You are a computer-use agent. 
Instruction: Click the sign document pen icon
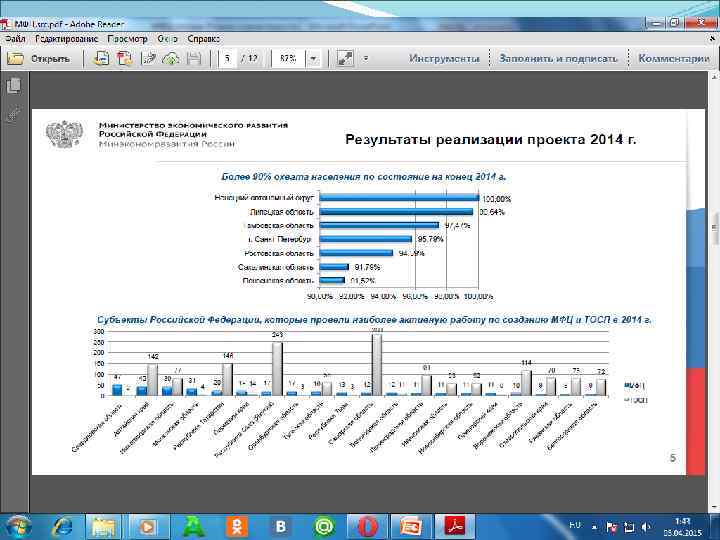pyautogui.click(x=149, y=58)
